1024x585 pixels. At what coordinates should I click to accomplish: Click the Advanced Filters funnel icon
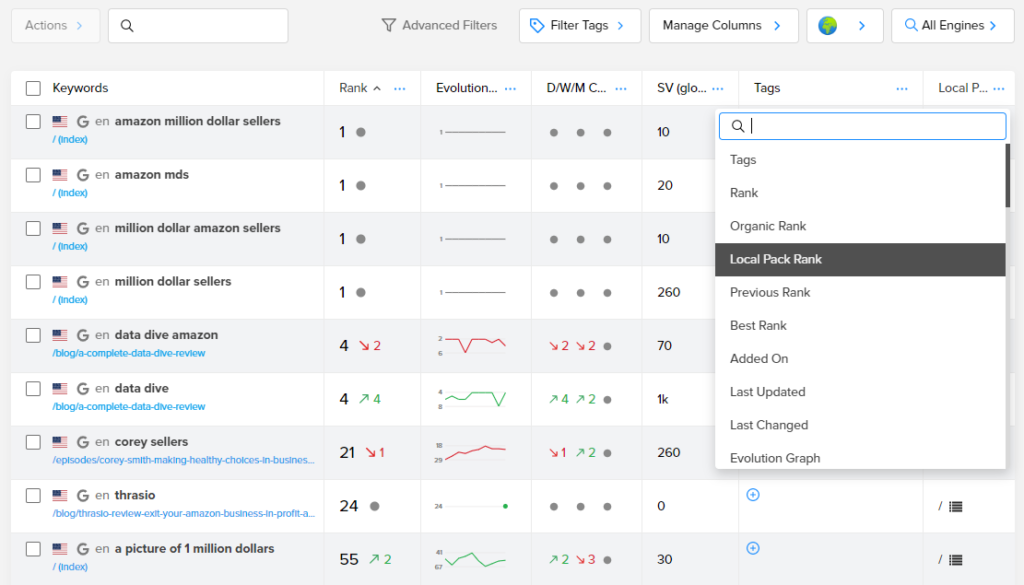[389, 25]
